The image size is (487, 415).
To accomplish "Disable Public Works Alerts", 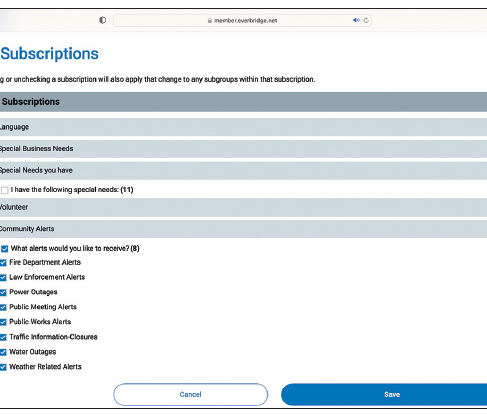I will pos(3,322).
